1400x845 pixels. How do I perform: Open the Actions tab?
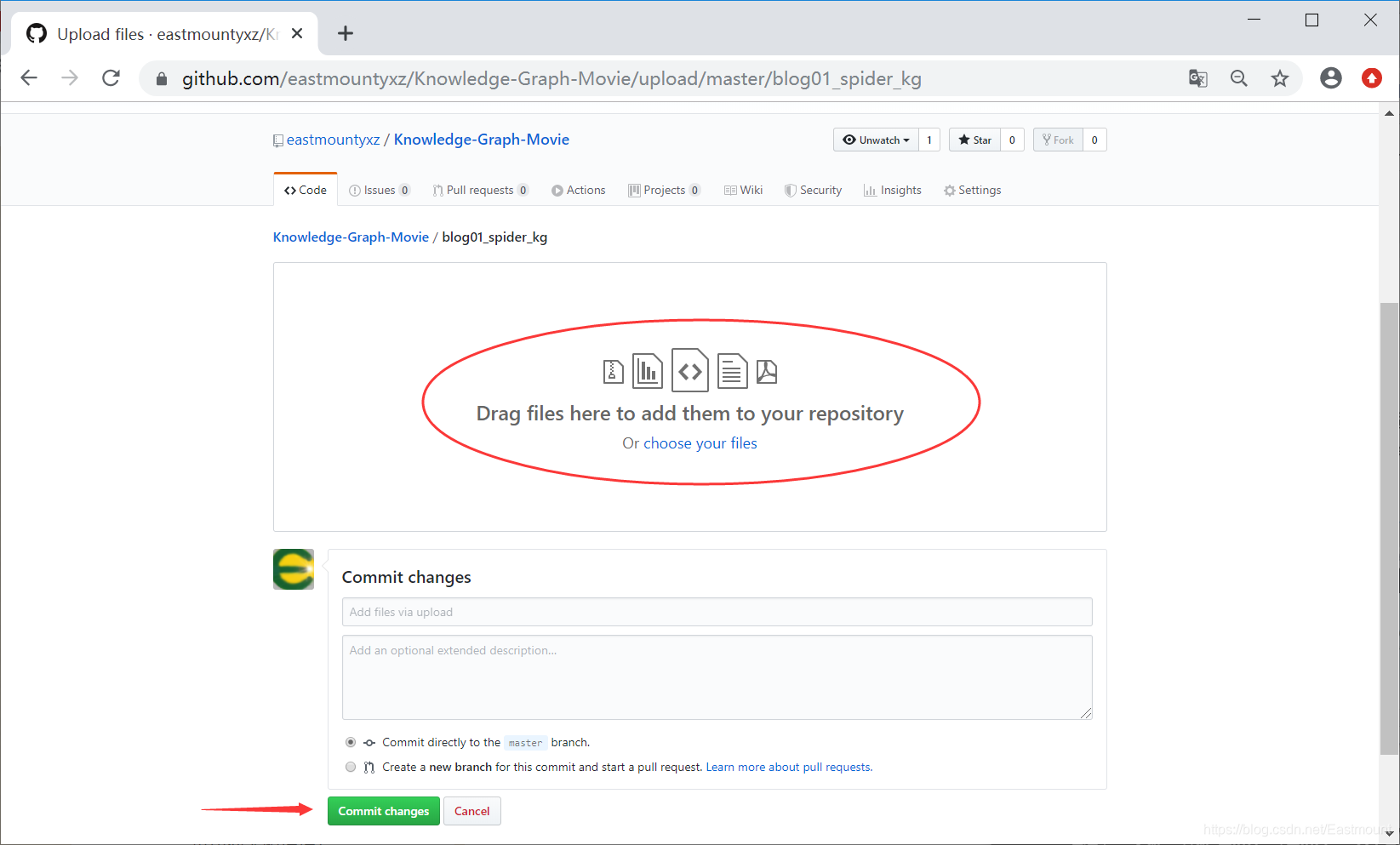coord(579,190)
